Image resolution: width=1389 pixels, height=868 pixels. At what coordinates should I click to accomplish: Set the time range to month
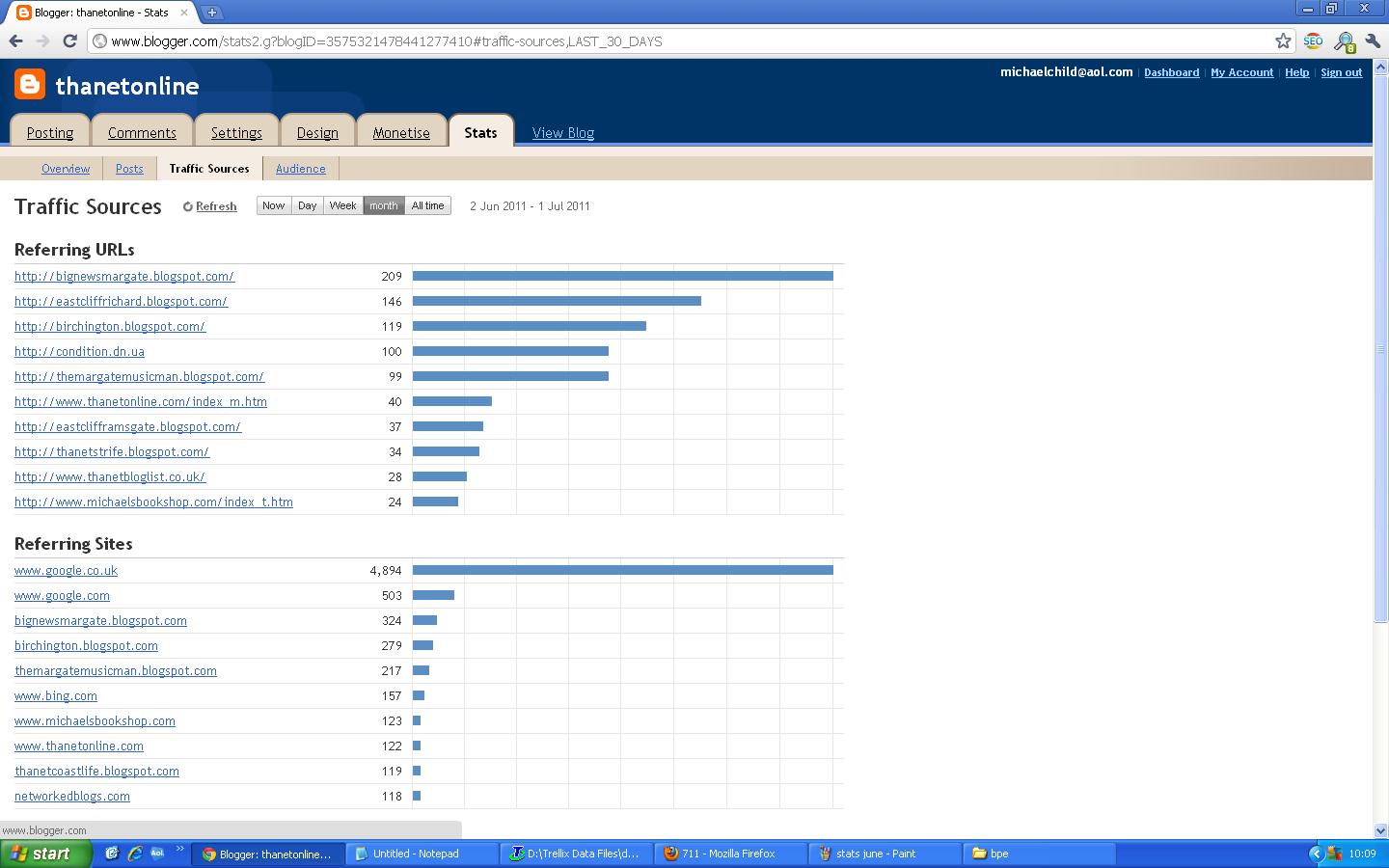(384, 205)
